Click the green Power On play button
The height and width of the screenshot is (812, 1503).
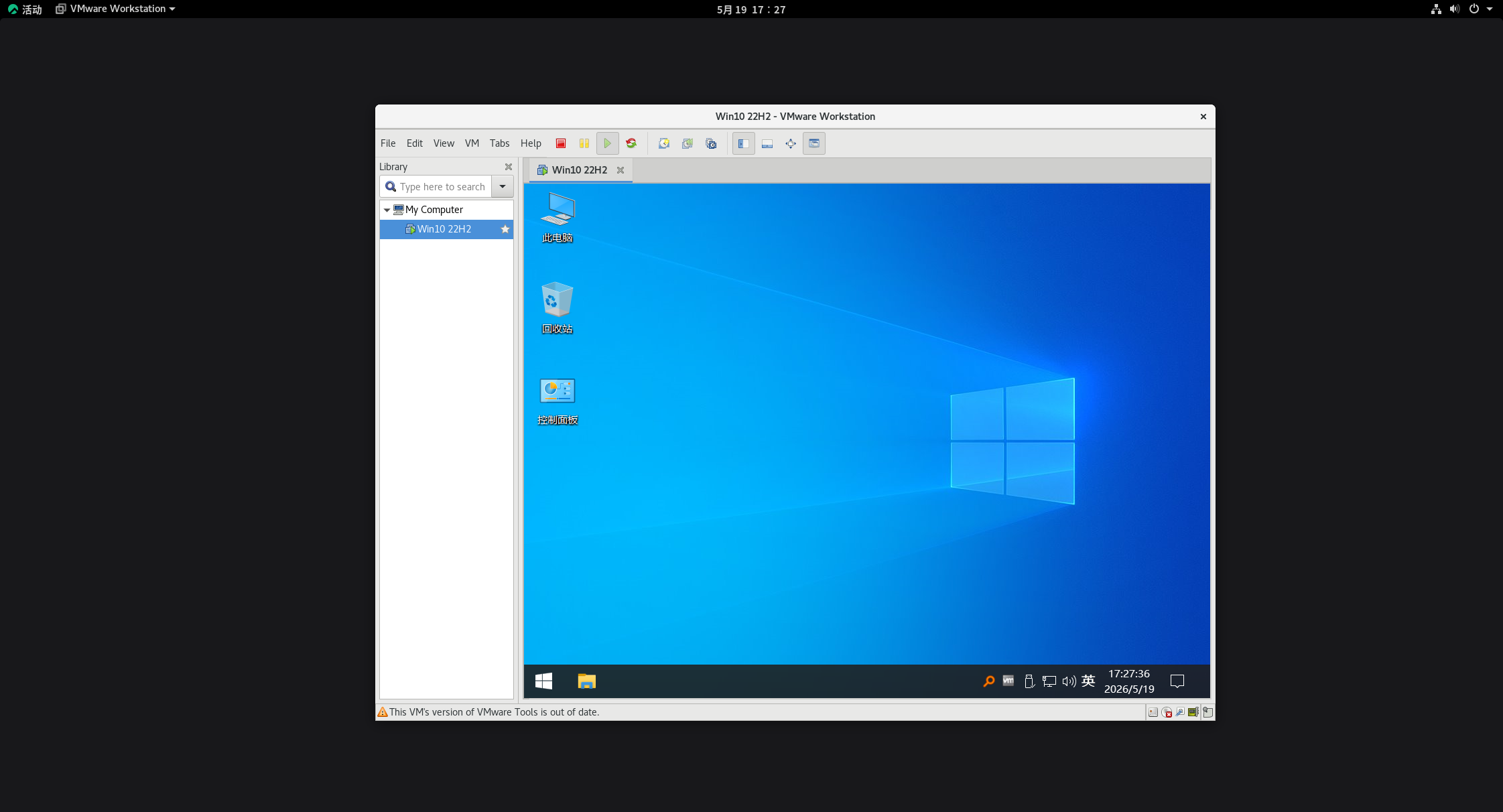pyautogui.click(x=608, y=143)
